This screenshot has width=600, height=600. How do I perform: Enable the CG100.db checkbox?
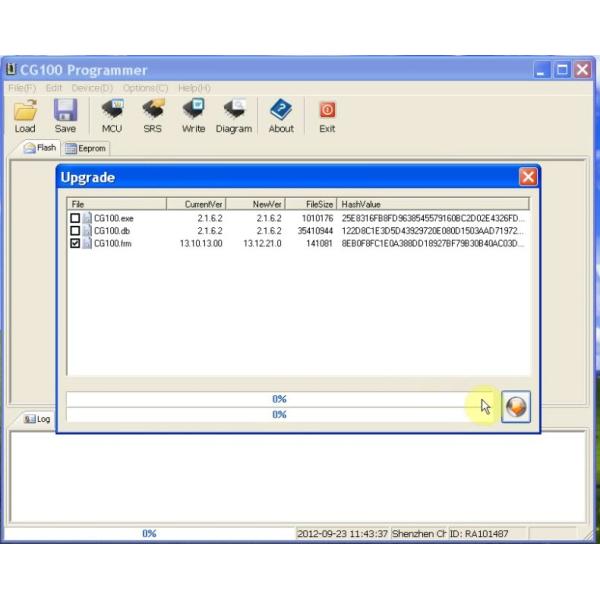coord(75,230)
